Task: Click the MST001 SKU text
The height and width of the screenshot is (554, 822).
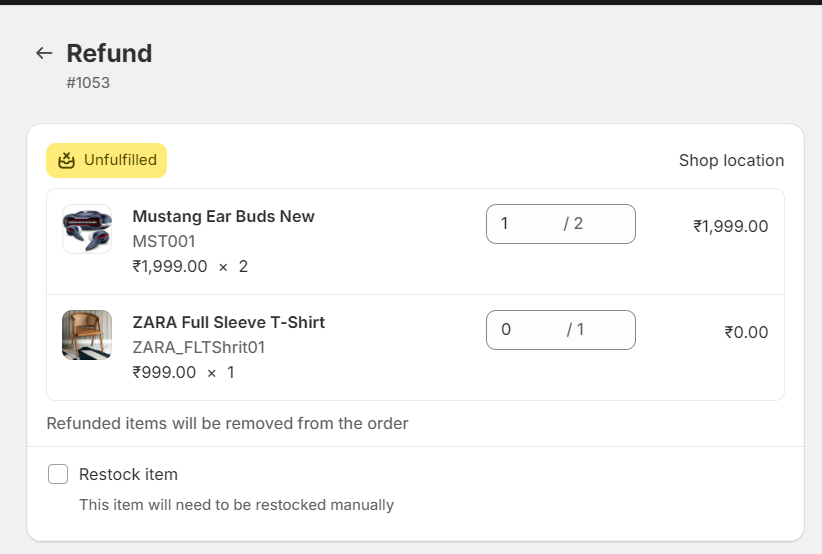Action: (164, 241)
